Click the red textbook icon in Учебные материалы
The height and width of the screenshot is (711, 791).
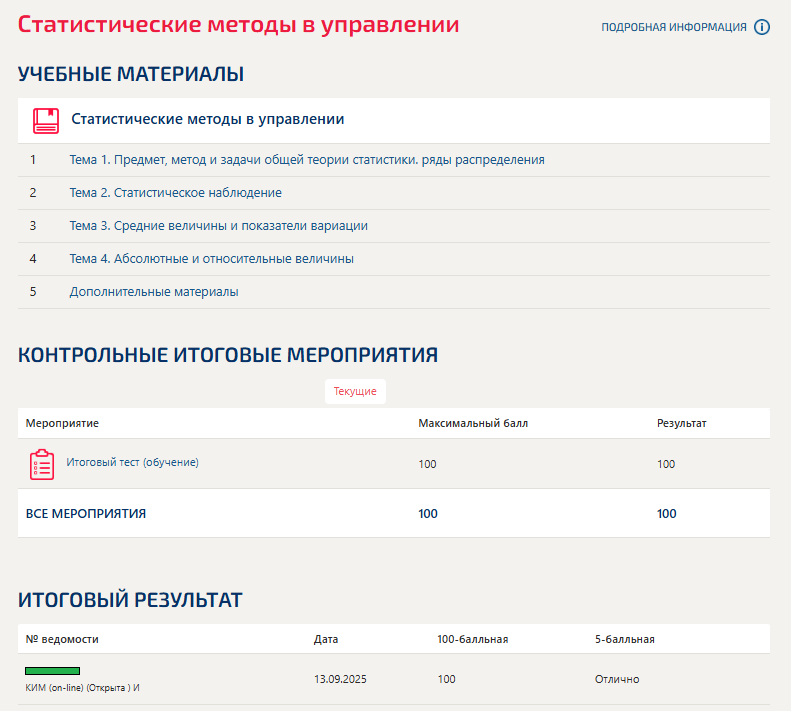tap(46, 121)
